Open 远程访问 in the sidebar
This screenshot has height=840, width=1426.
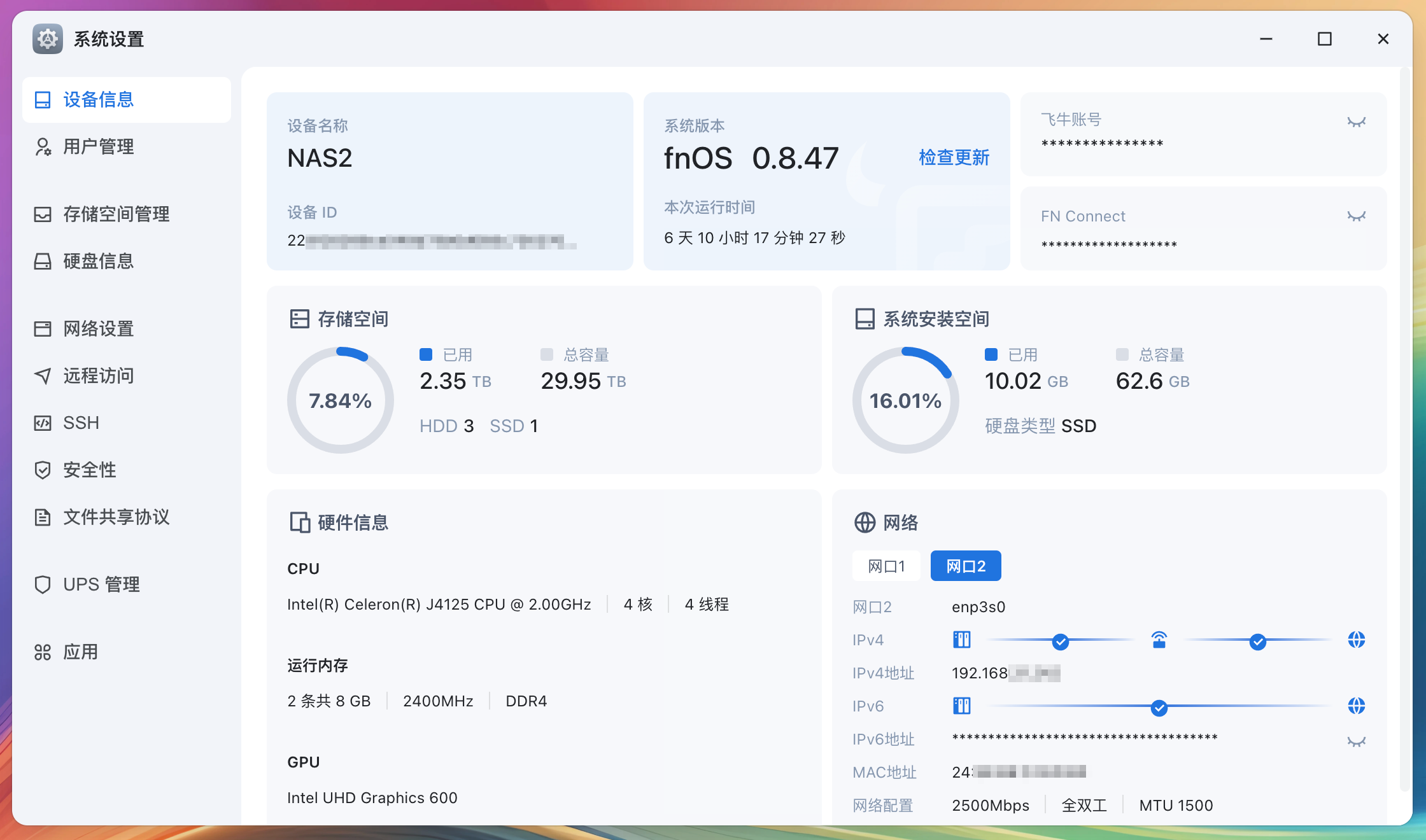126,376
